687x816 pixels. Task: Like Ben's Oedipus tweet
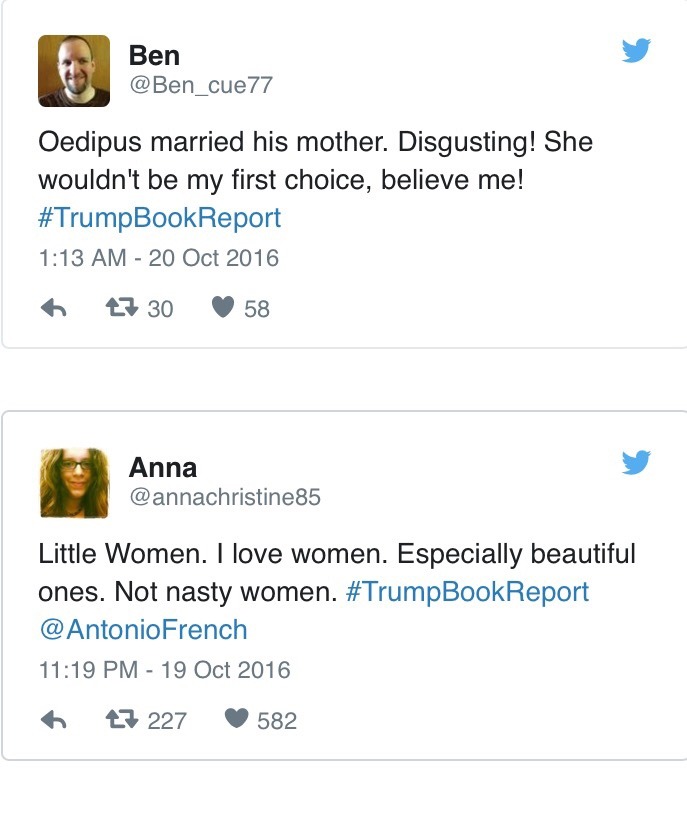tap(223, 309)
